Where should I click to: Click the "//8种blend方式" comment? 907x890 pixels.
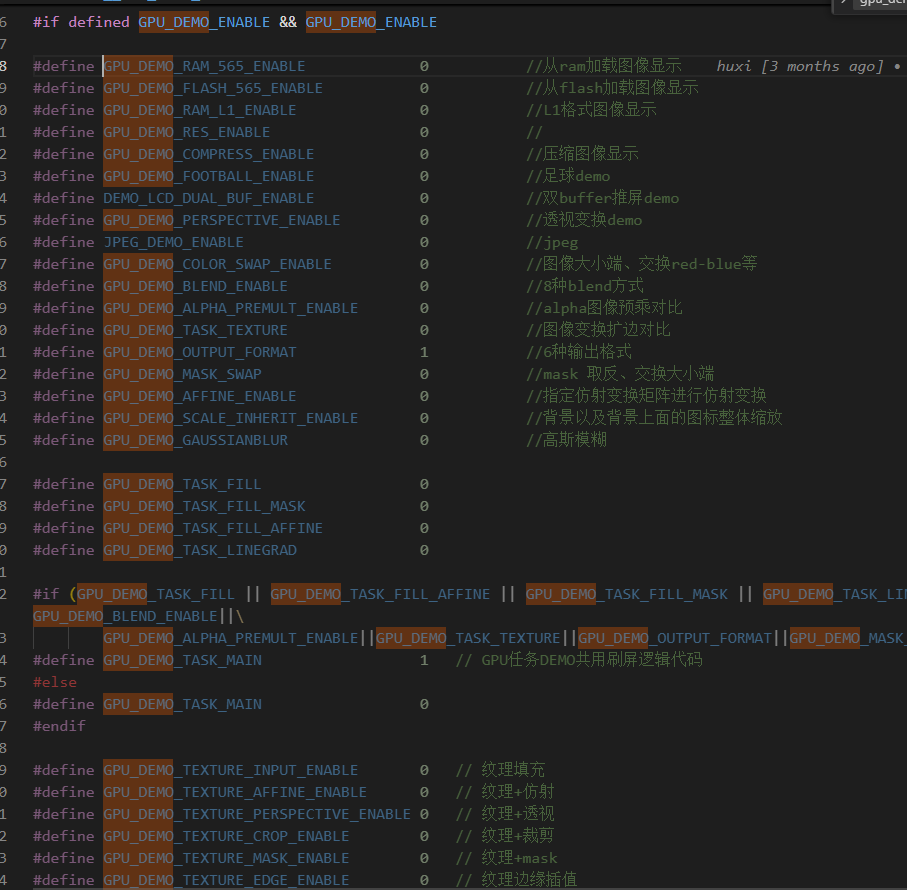click(585, 286)
